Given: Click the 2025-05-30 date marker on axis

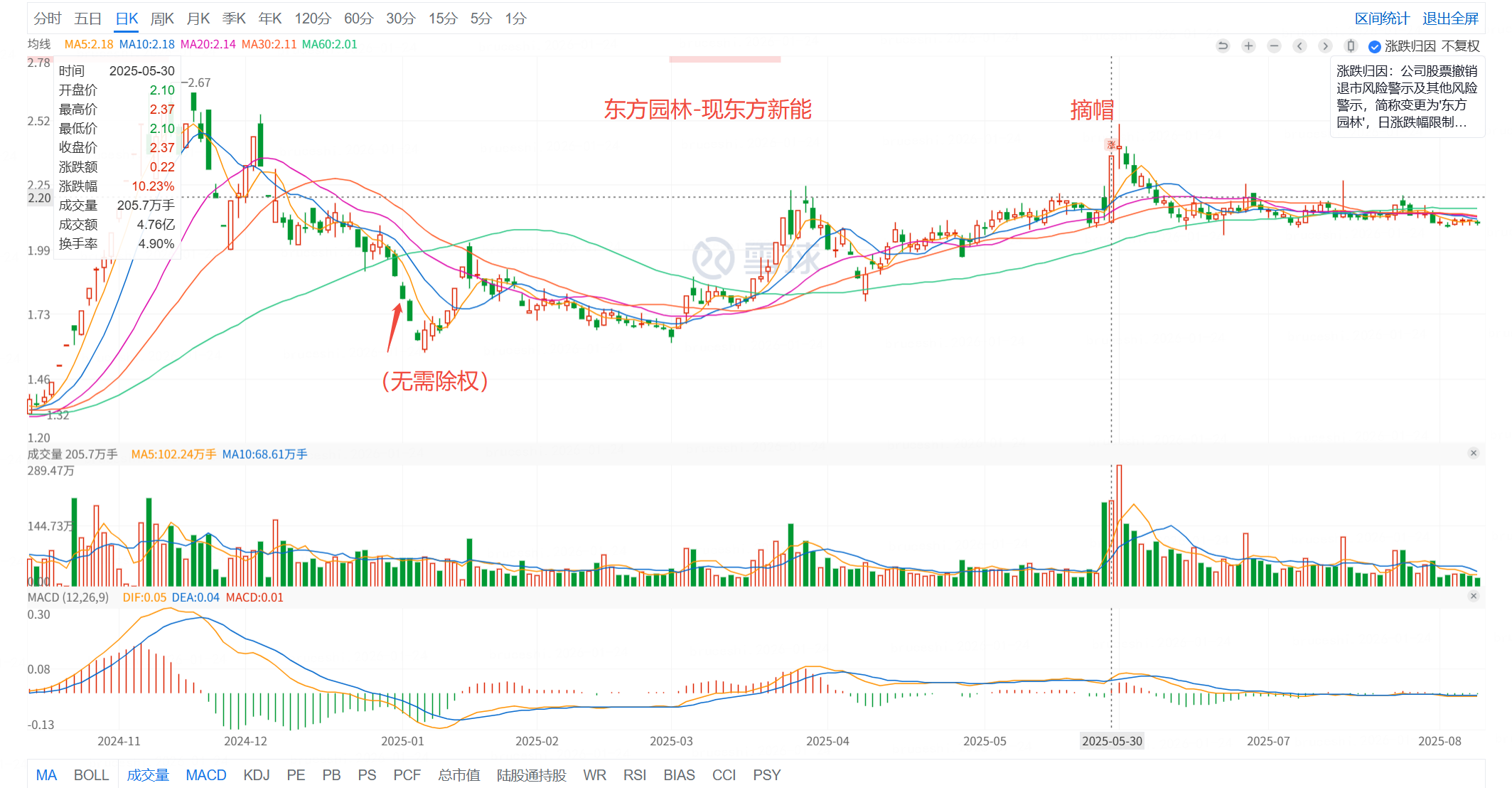Looking at the screenshot, I should point(1112,741).
